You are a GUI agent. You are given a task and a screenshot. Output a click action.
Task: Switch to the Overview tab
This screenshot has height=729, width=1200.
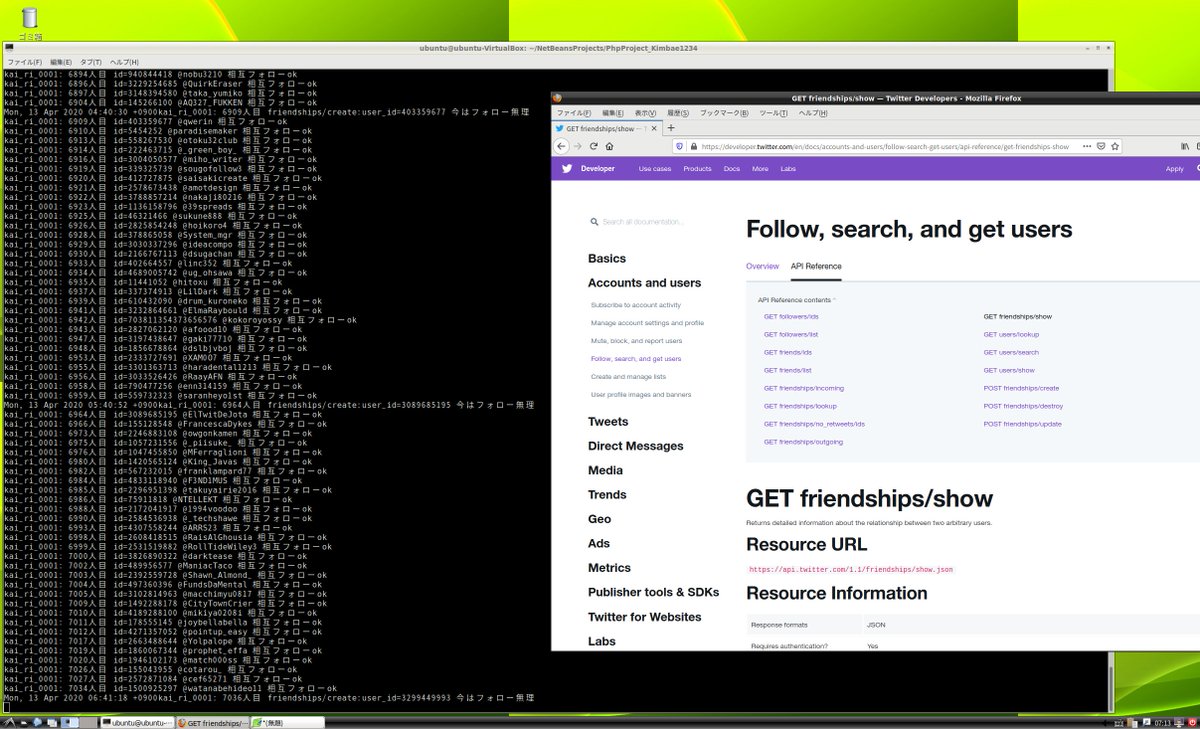point(762,266)
